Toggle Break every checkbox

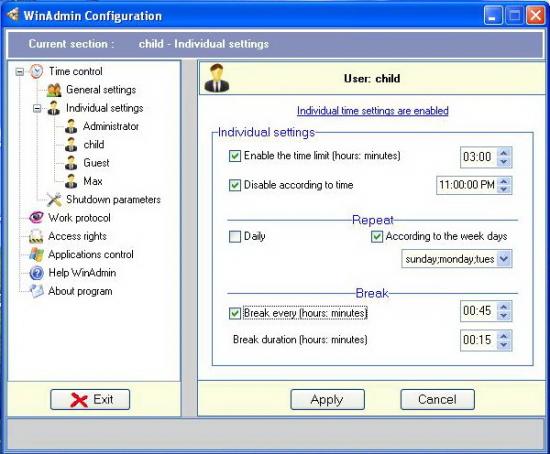click(x=235, y=313)
